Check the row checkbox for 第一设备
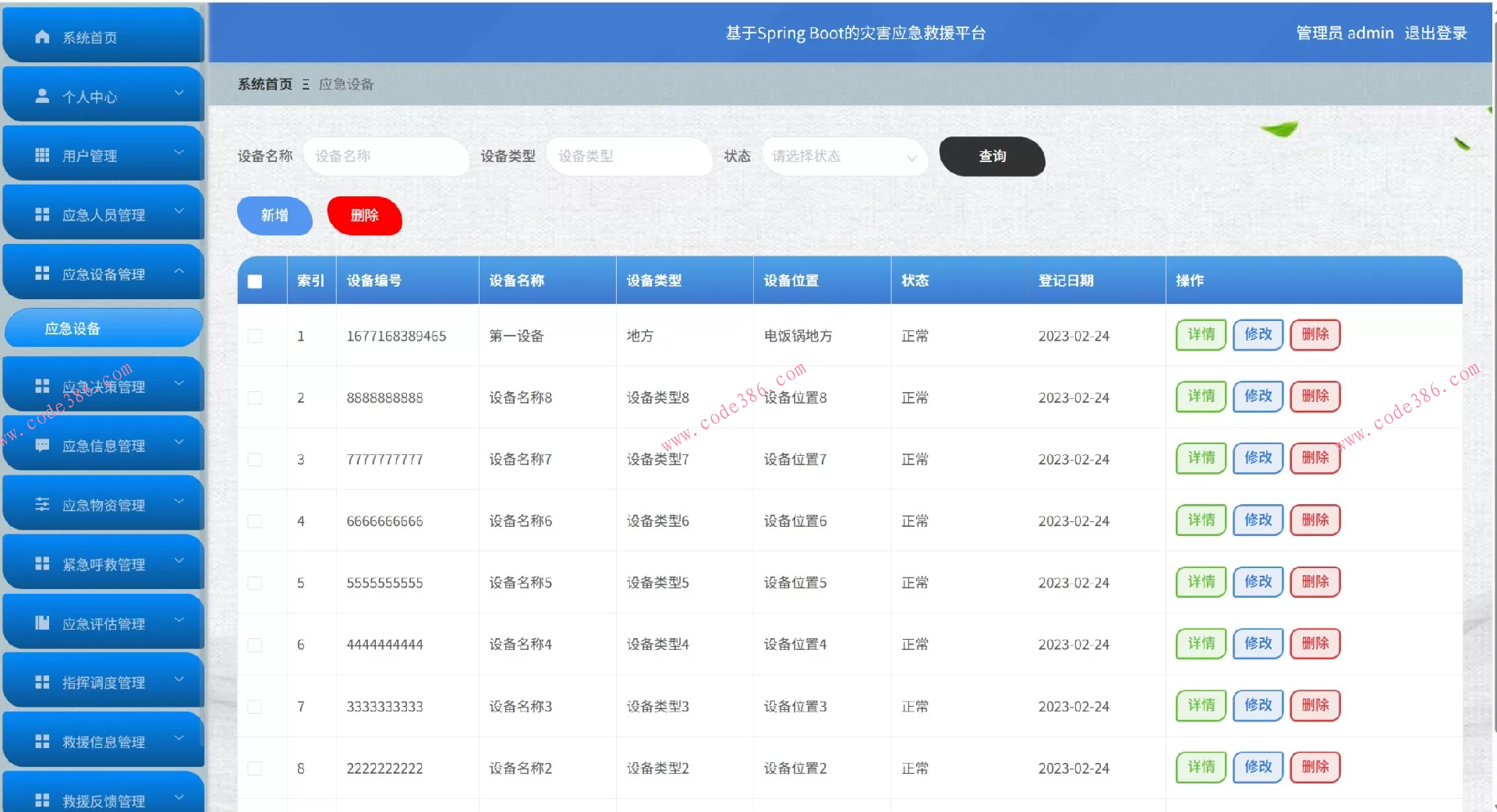Screen dimensions: 1497x812 pos(253,336)
